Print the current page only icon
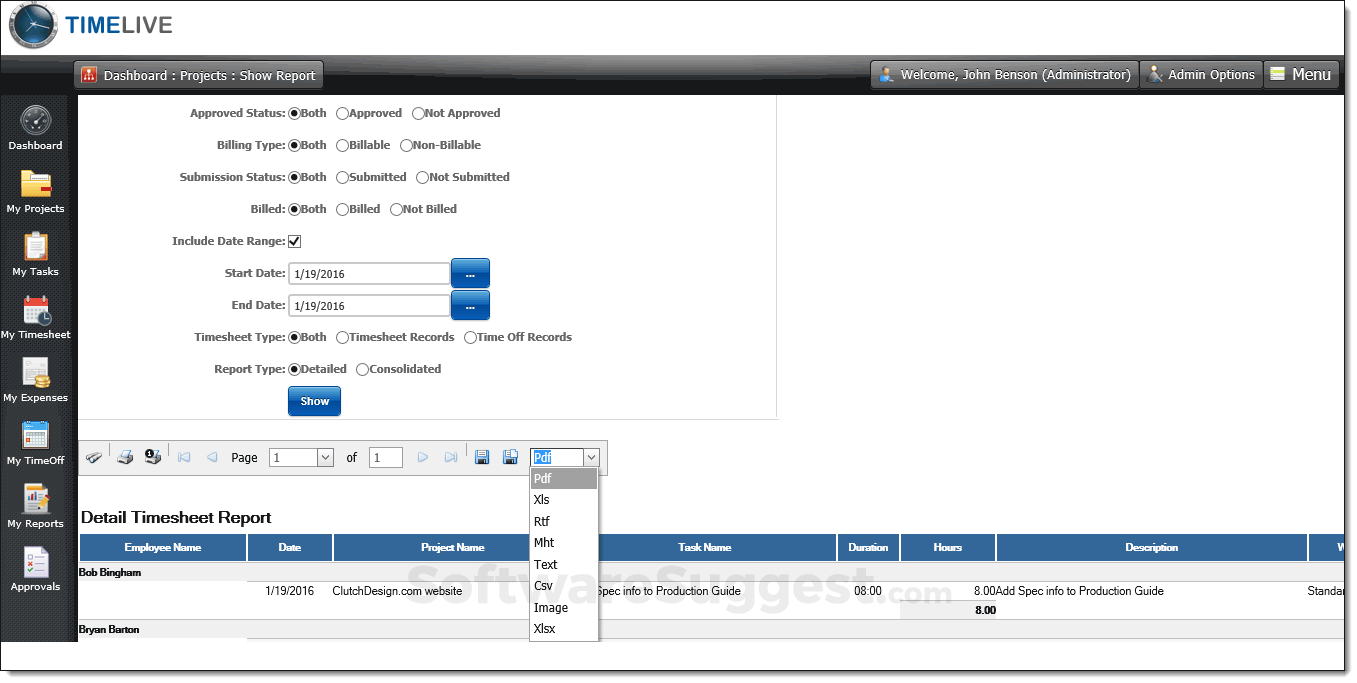This screenshot has height=683, width=1357. pyautogui.click(x=153, y=457)
